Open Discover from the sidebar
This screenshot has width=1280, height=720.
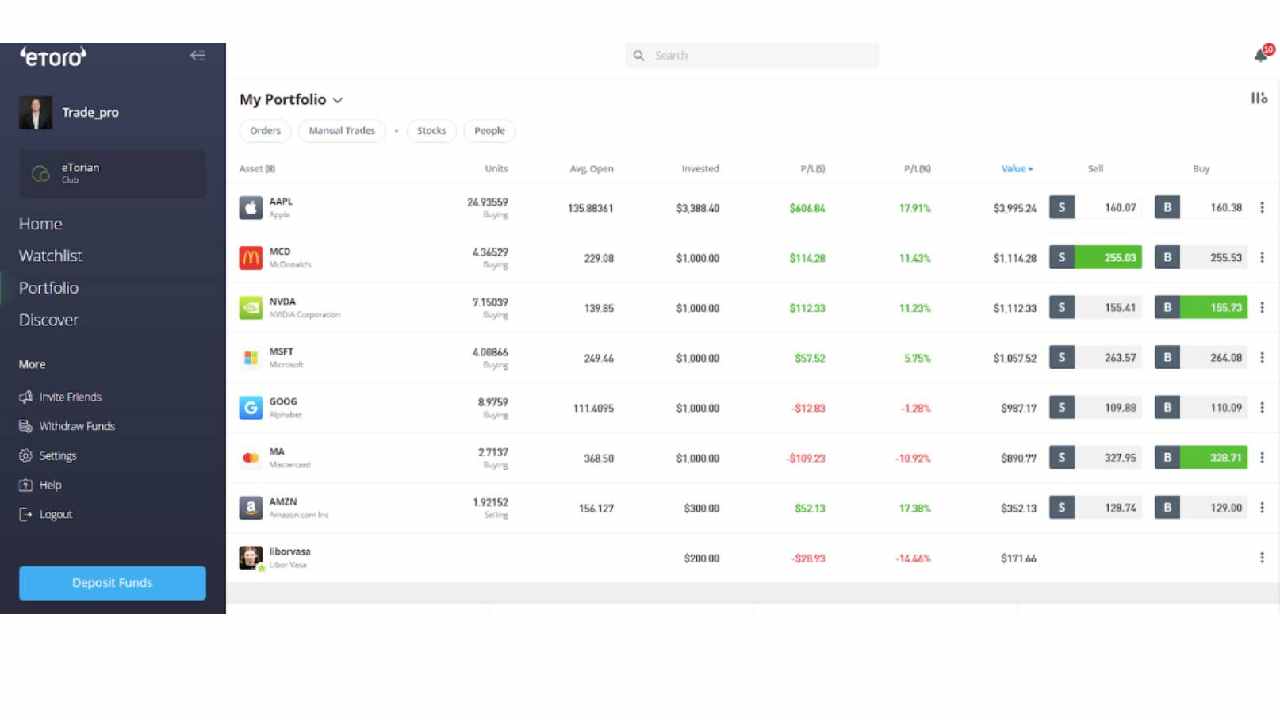(48, 320)
